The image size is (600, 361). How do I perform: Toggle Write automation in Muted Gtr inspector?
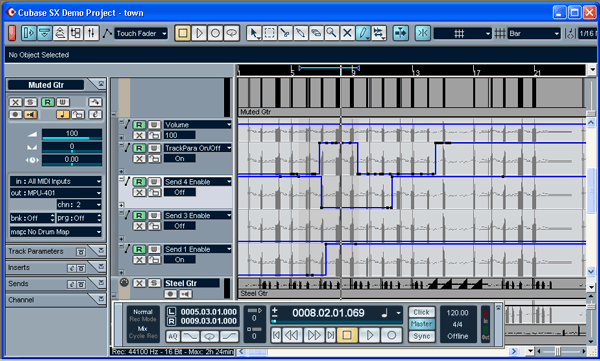63,102
